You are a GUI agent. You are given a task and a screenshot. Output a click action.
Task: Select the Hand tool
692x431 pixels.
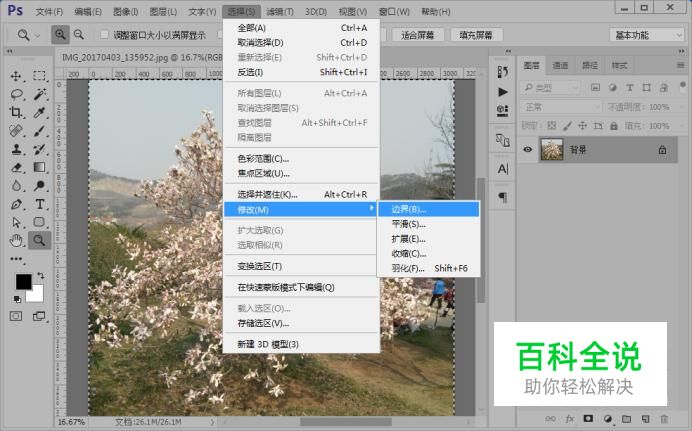pyautogui.click(x=16, y=240)
